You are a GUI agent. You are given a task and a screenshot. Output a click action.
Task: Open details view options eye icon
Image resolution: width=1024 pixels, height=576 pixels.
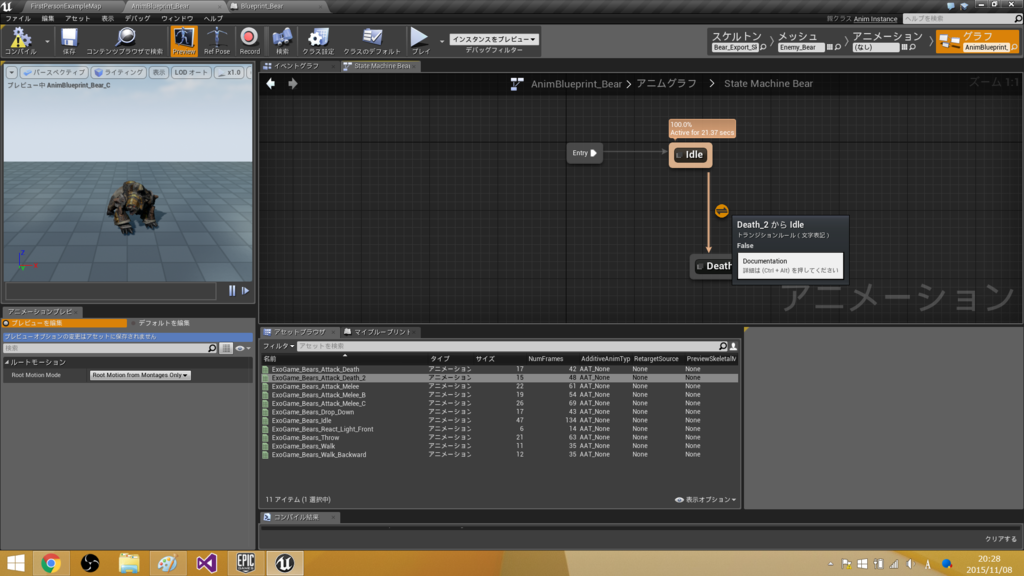point(242,348)
